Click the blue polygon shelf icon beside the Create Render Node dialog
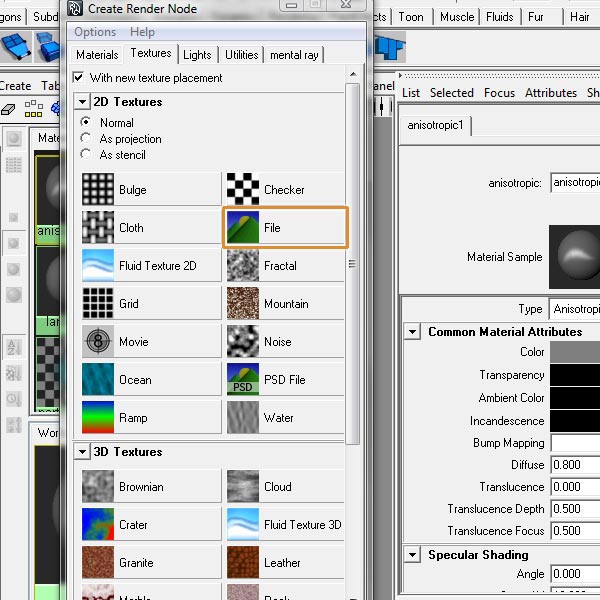Screen dimensions: 600x600 tap(390, 47)
